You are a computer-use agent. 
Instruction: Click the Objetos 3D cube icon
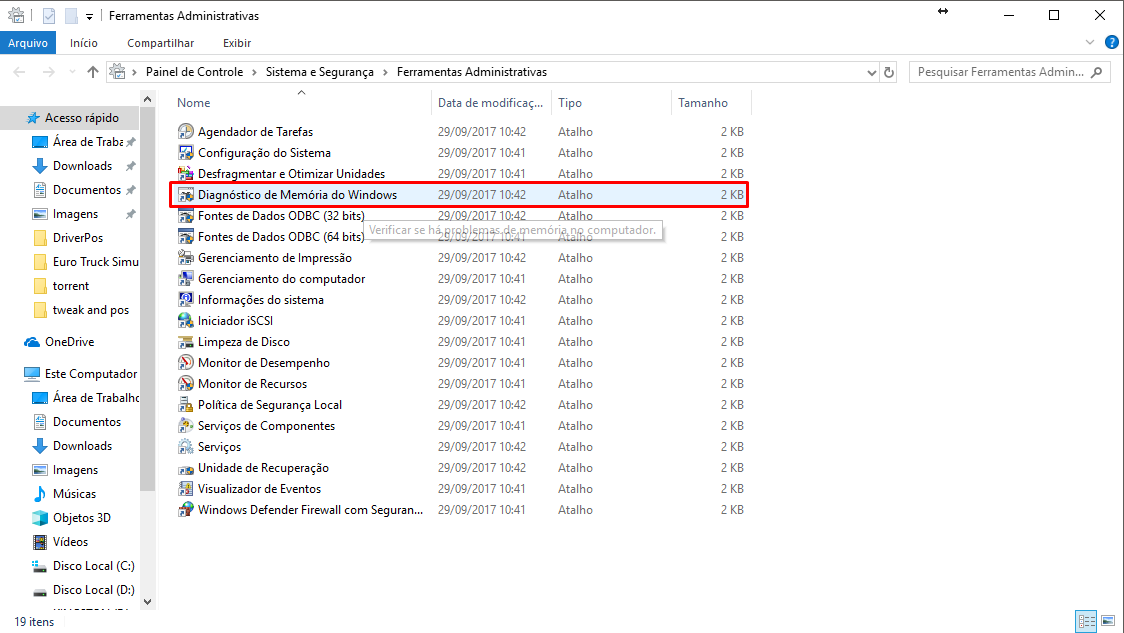tap(40, 518)
